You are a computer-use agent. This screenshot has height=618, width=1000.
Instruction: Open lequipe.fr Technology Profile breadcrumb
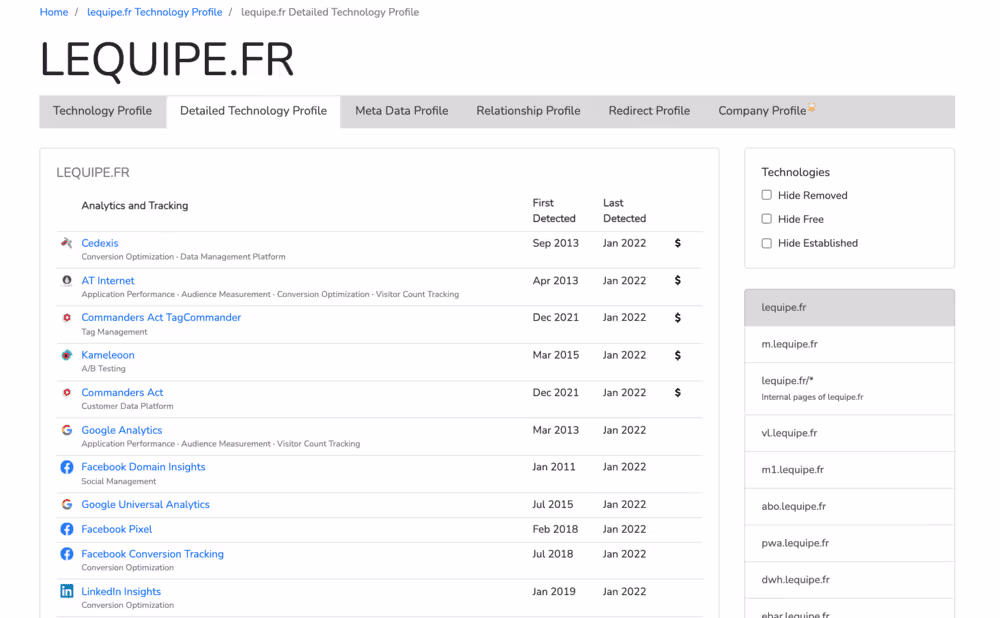[x=154, y=12]
